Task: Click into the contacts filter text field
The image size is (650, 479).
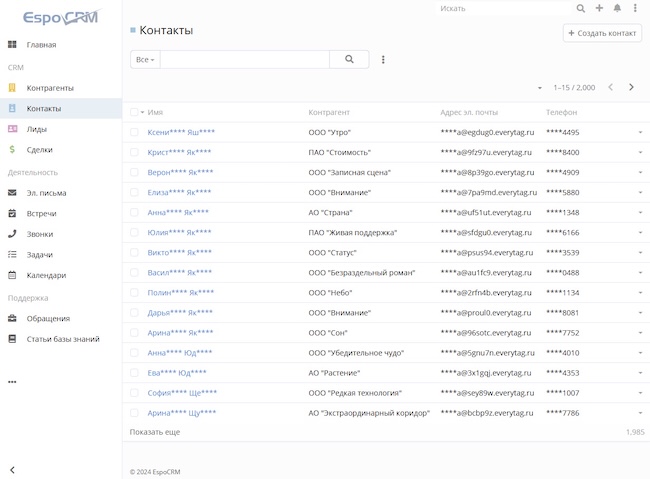Action: tap(245, 60)
